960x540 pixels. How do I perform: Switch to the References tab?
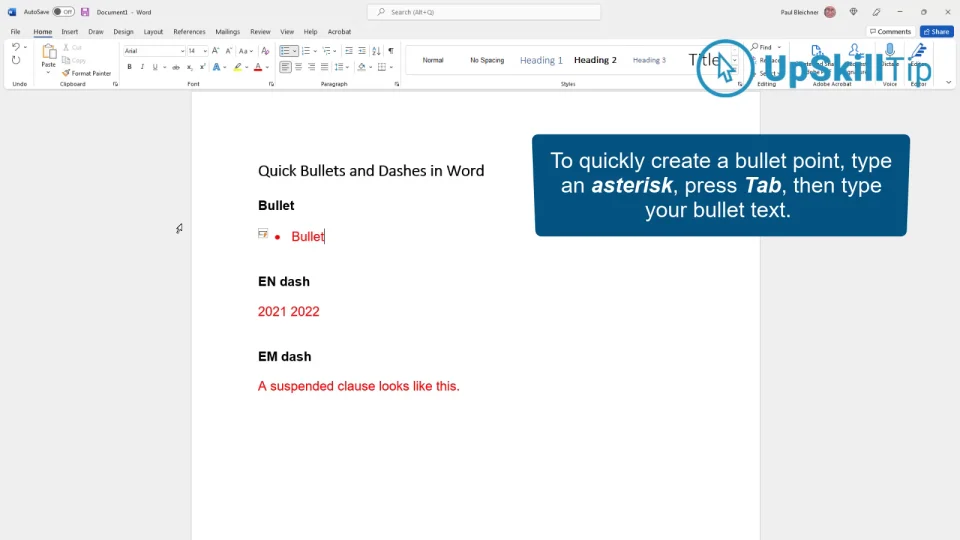click(189, 32)
